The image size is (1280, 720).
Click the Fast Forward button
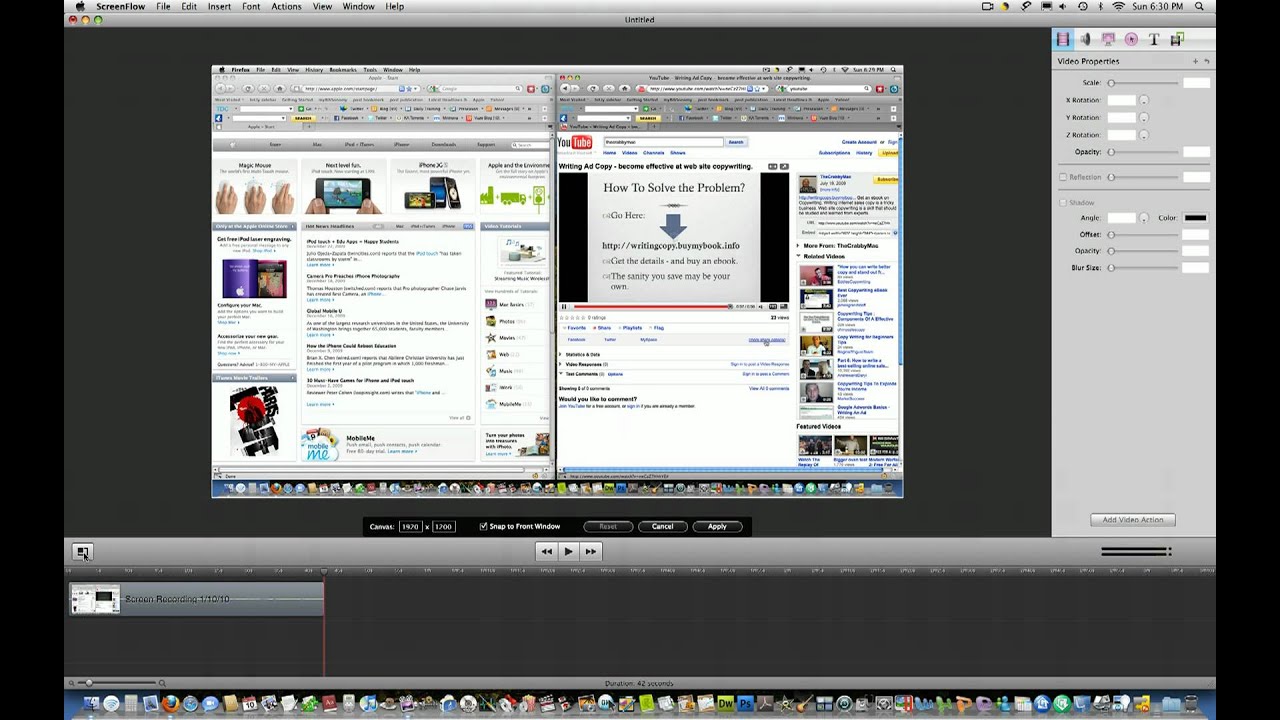590,551
